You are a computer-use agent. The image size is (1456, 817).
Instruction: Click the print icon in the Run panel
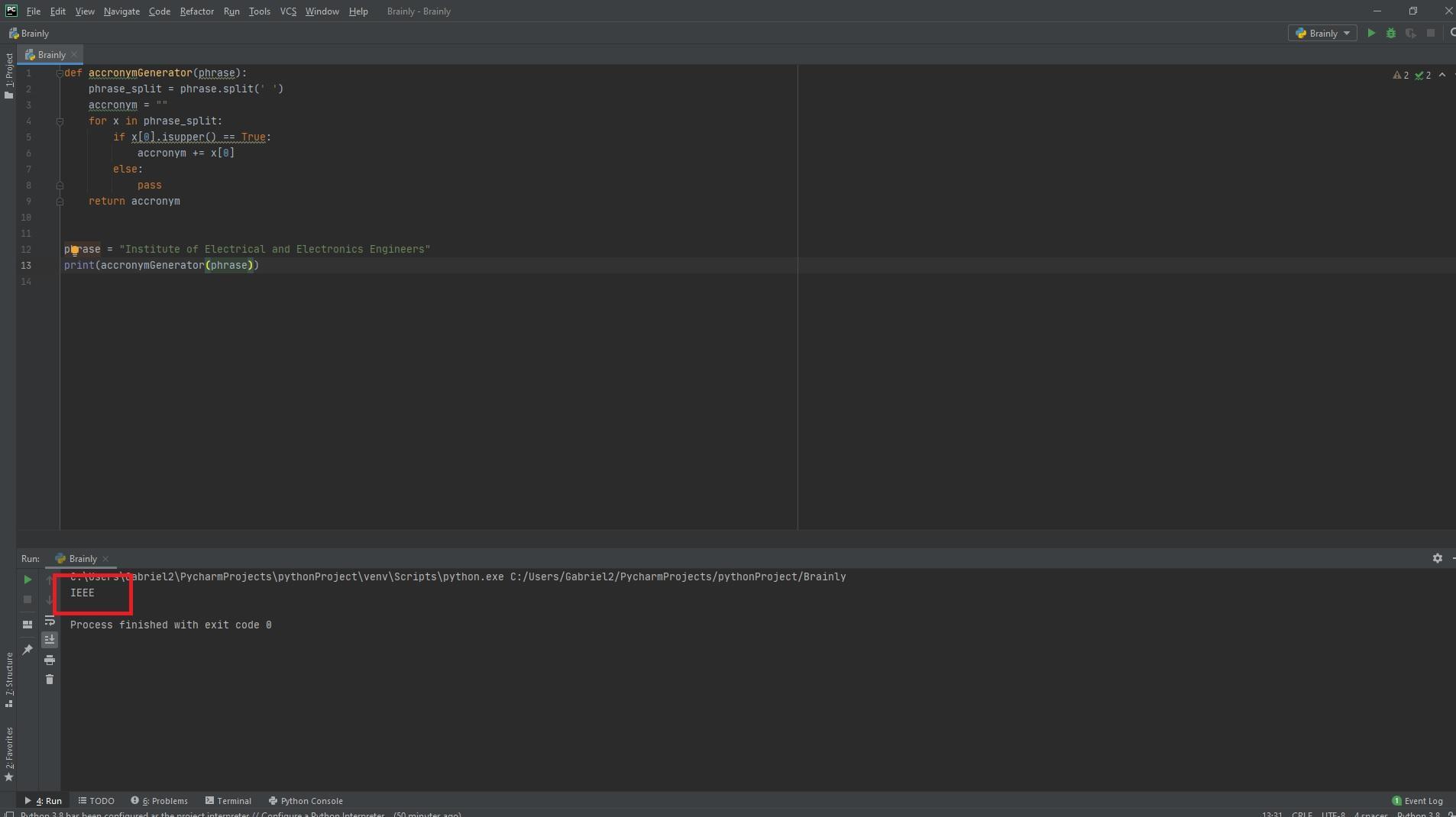(50, 660)
